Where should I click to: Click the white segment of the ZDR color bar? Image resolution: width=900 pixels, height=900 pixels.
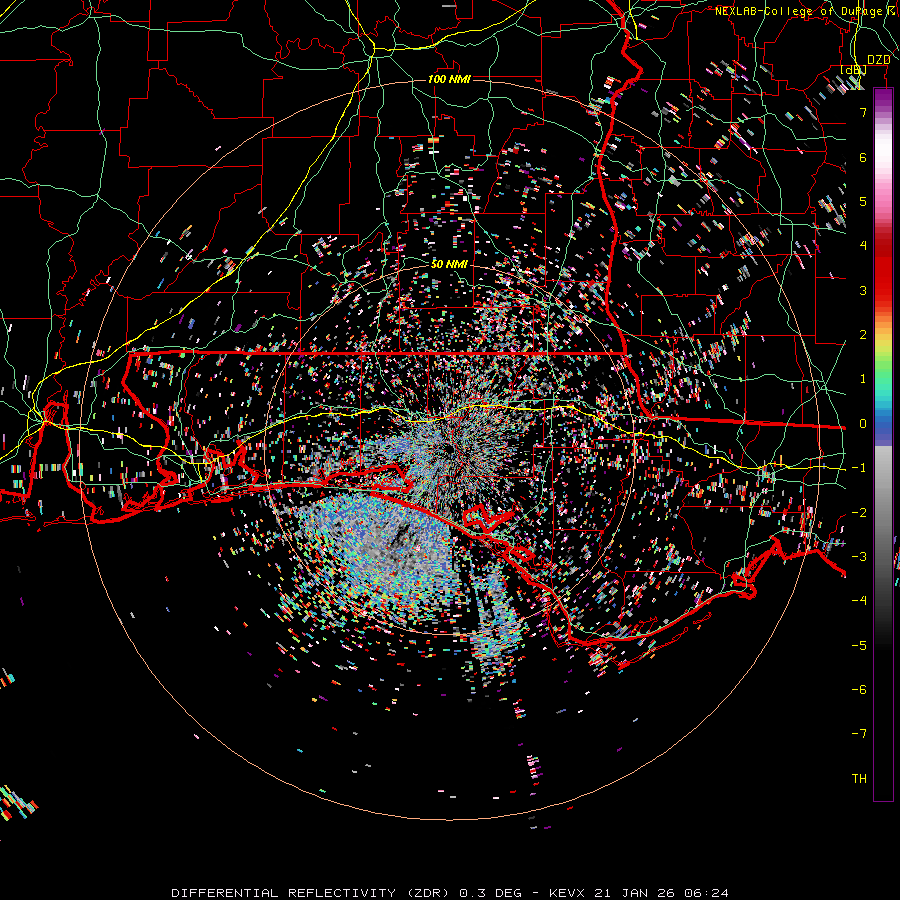coord(883,148)
